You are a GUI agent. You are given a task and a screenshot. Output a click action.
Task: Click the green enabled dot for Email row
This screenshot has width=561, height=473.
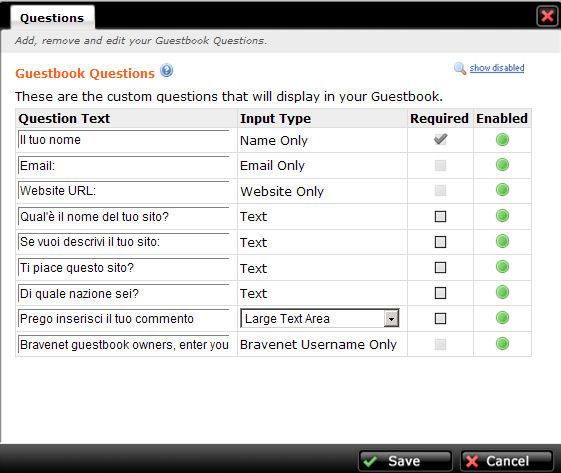click(x=502, y=165)
